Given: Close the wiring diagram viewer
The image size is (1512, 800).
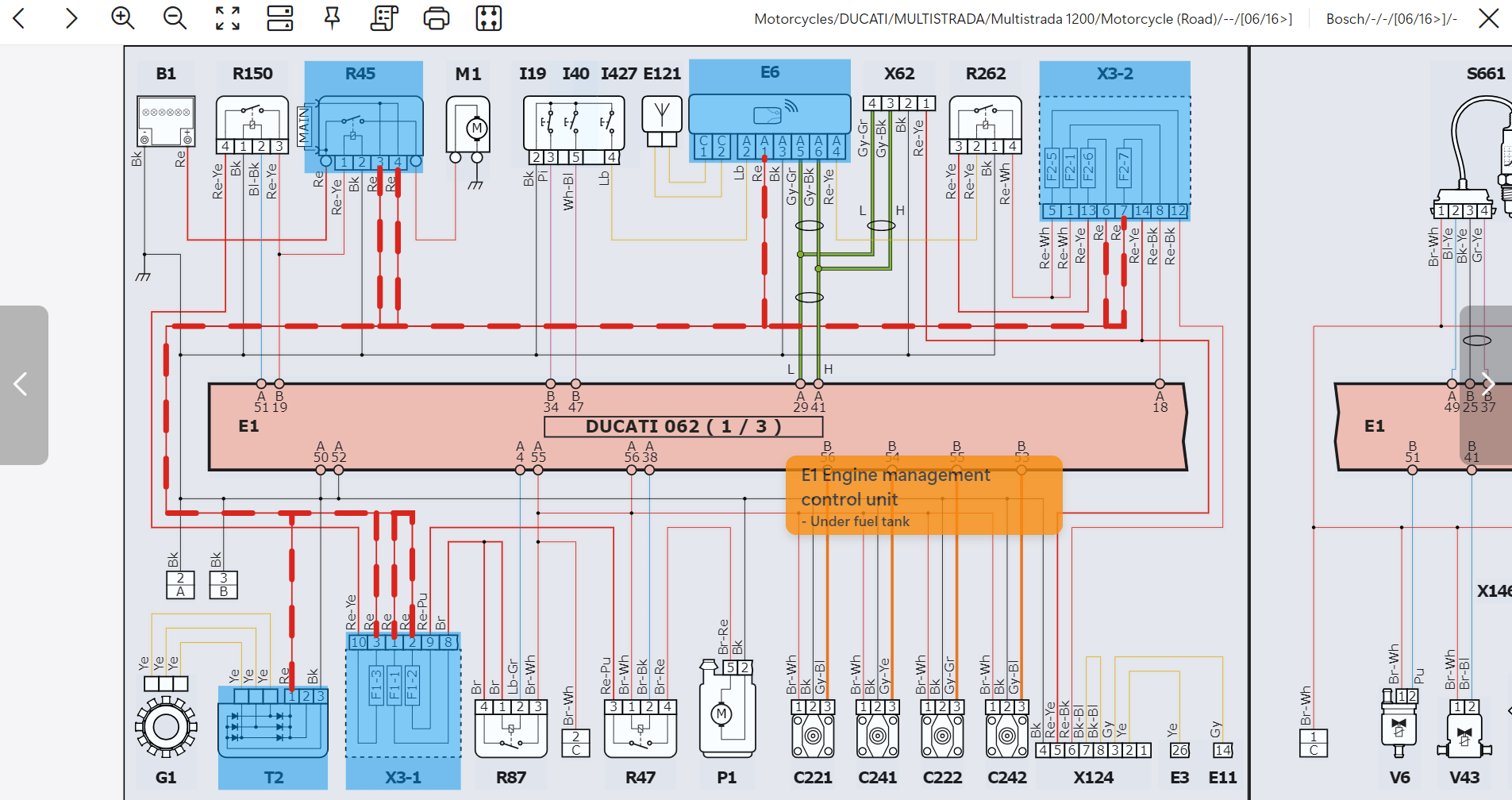Looking at the screenshot, I should tap(1489, 18).
